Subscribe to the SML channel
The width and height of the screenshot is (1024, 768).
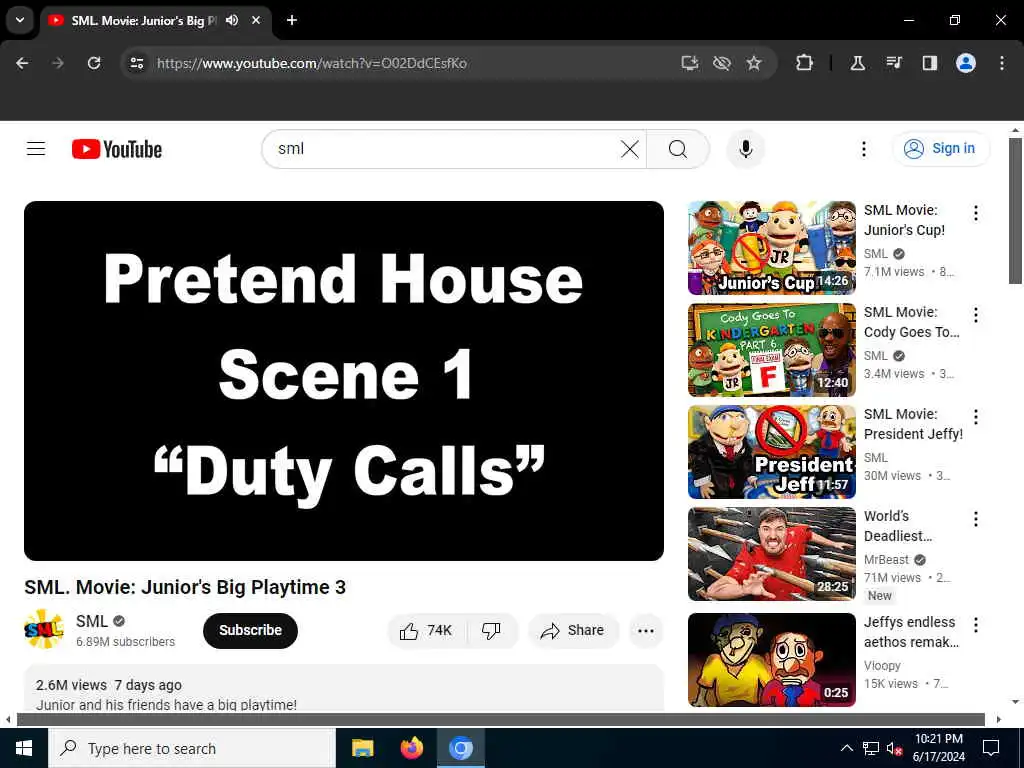tap(250, 630)
